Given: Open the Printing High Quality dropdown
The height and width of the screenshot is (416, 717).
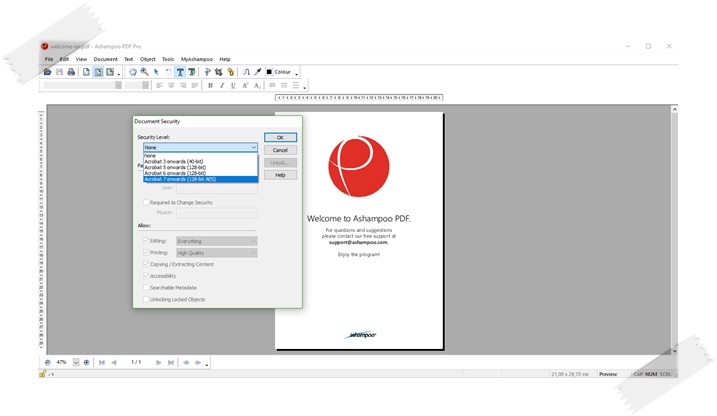Looking at the screenshot, I should pyautogui.click(x=217, y=253).
